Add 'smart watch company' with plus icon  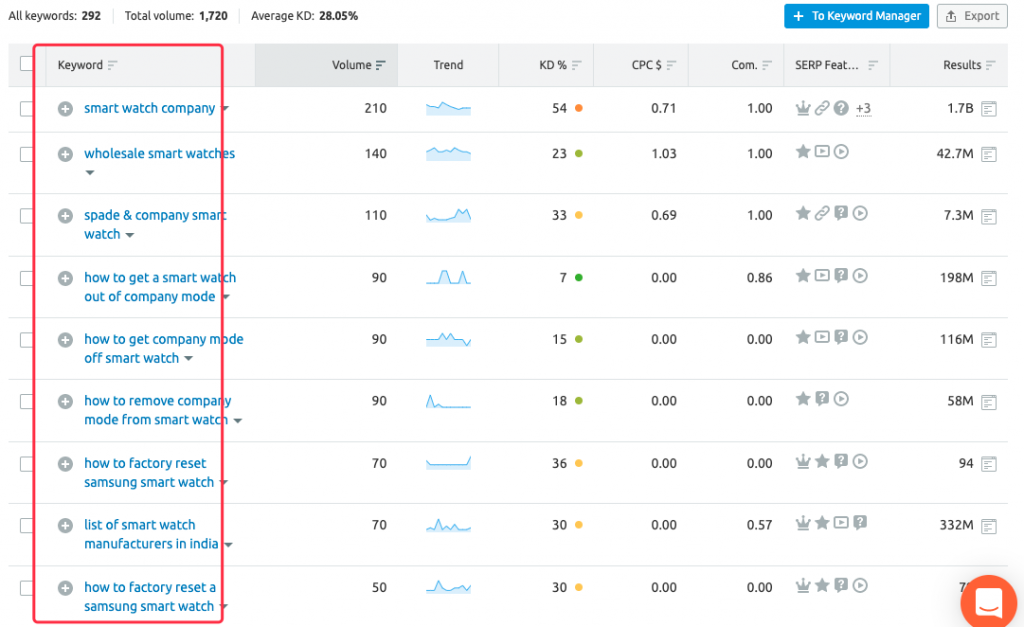65,108
